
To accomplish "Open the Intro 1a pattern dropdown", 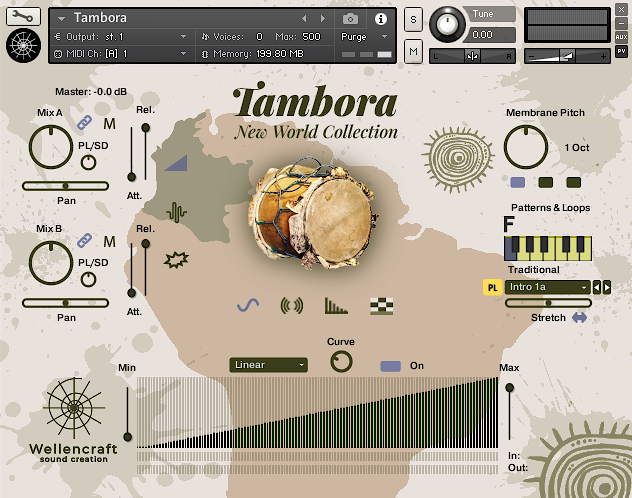I will click(x=547, y=287).
